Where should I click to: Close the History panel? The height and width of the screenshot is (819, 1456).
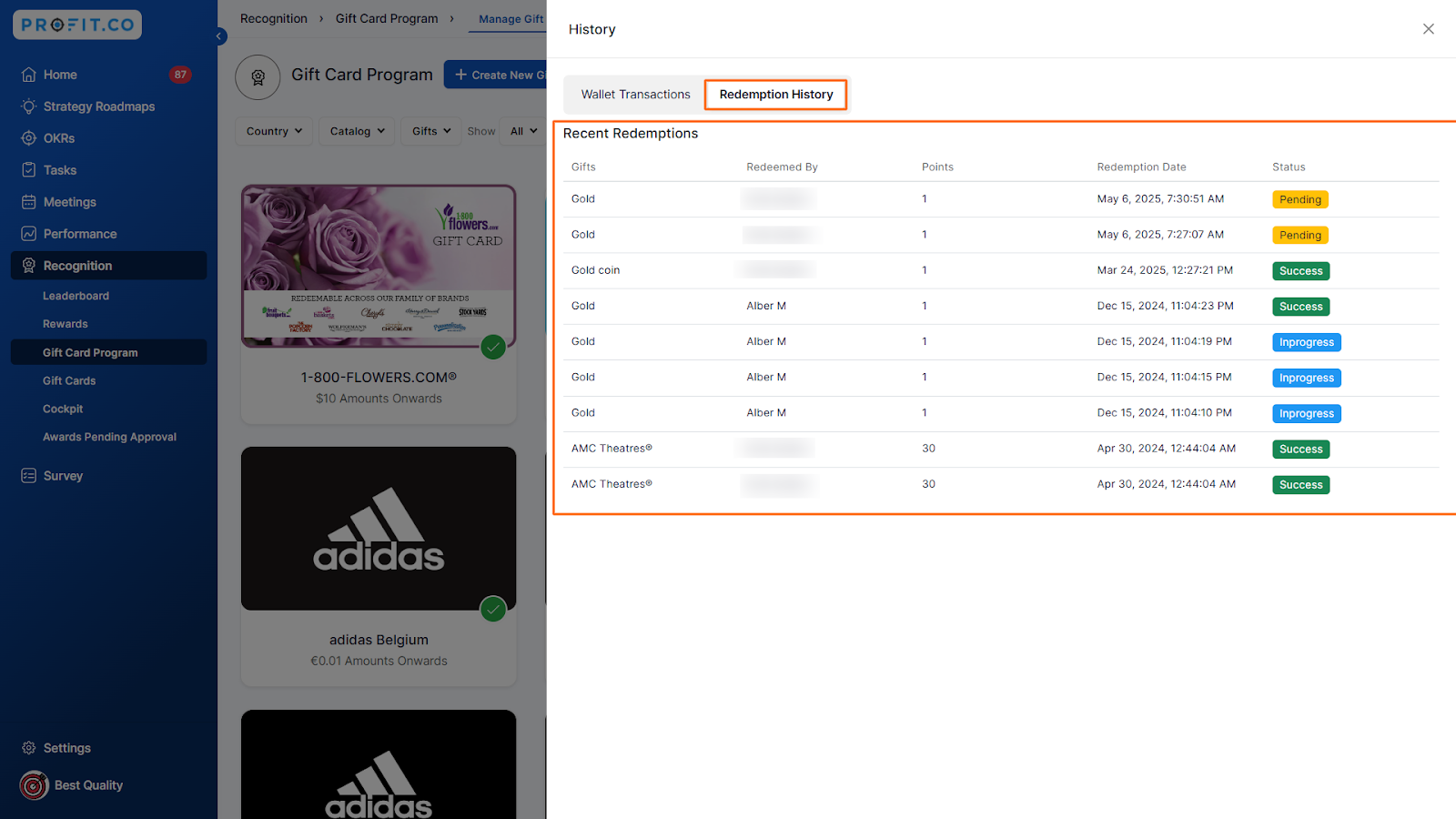[x=1428, y=29]
